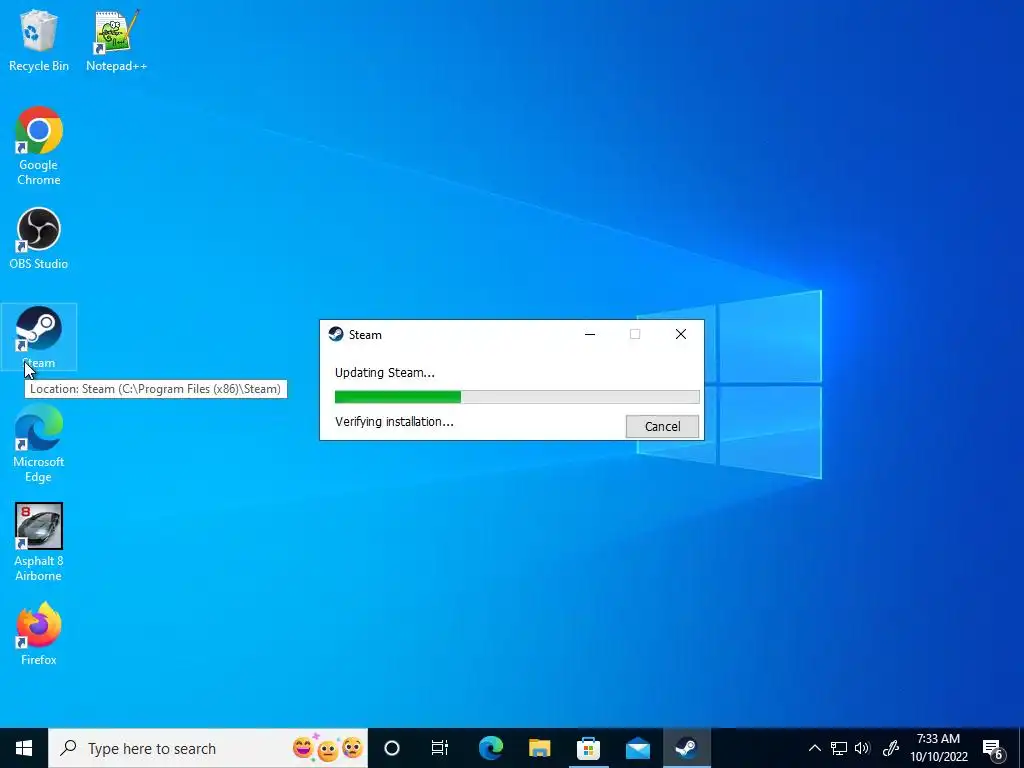Screen dimensions: 1024x768
Task: Click the emoji graphic in the search box
Action: (327, 747)
